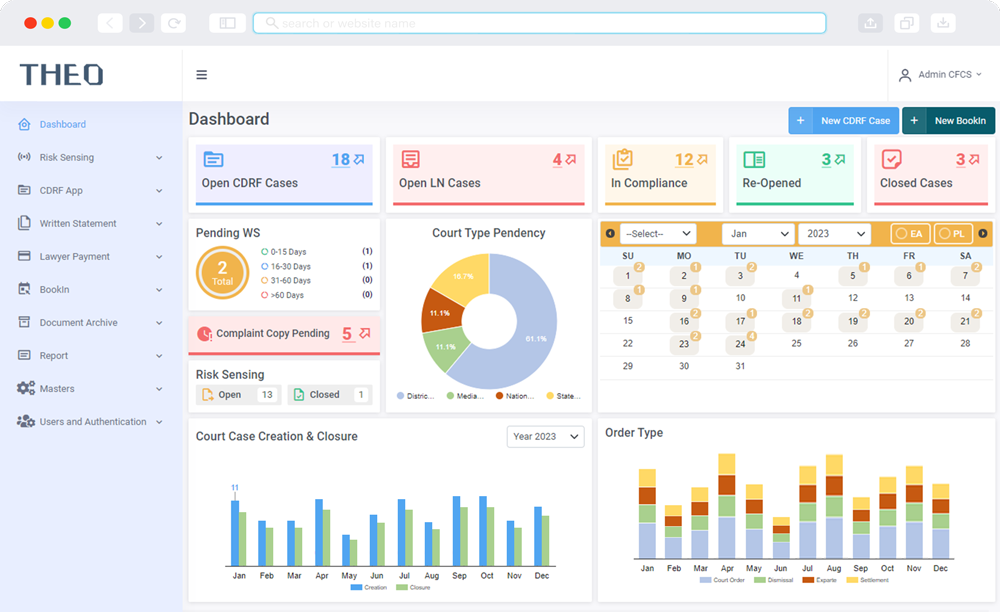Expand the Lawyer Payment menu chevron
Screen dimensions: 1000x612
159,257
